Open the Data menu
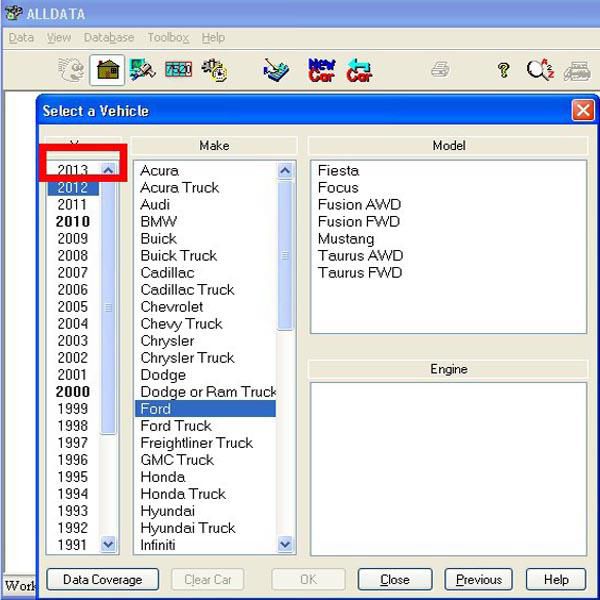 click(x=21, y=38)
